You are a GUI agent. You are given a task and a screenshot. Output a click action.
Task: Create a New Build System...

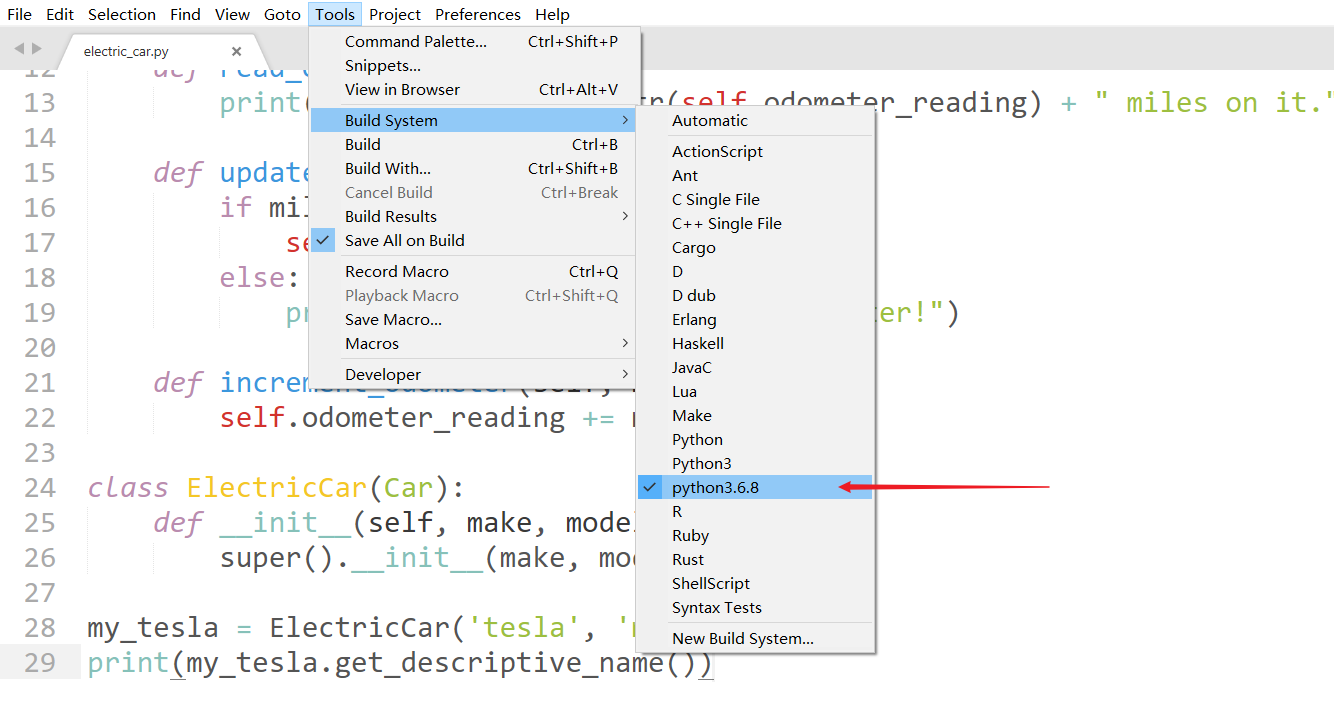click(x=755, y=638)
